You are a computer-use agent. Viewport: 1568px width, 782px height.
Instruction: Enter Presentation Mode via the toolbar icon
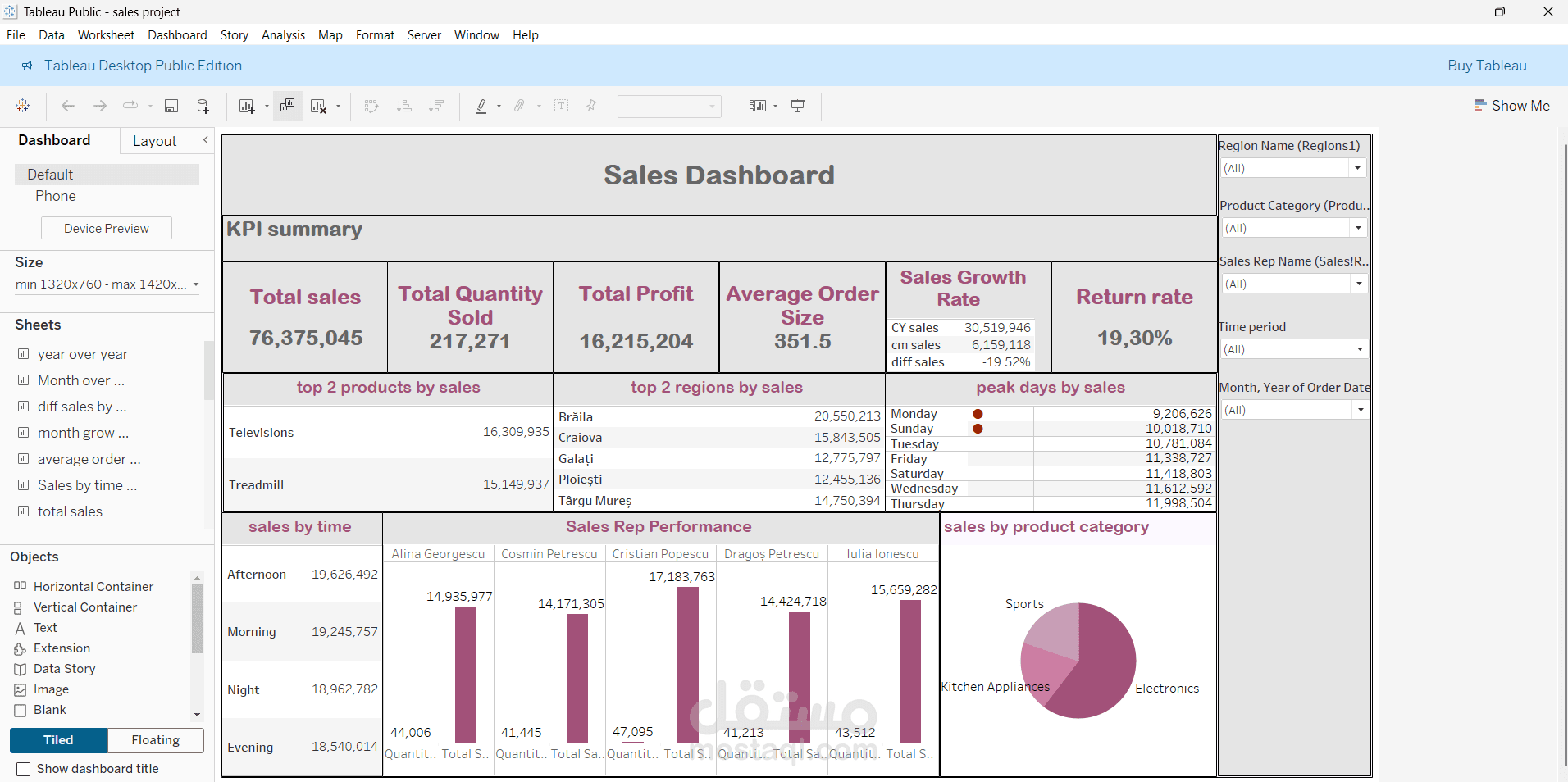[797, 106]
